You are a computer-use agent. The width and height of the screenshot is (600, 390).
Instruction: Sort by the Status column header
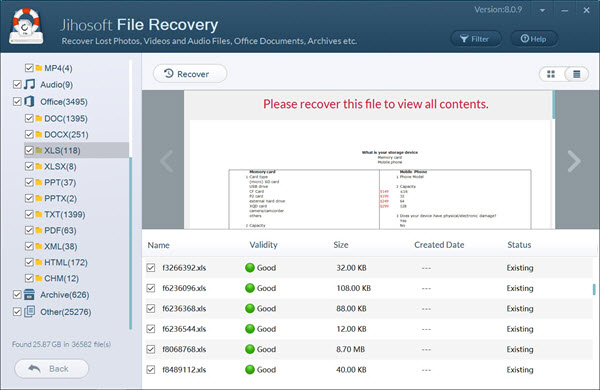519,245
